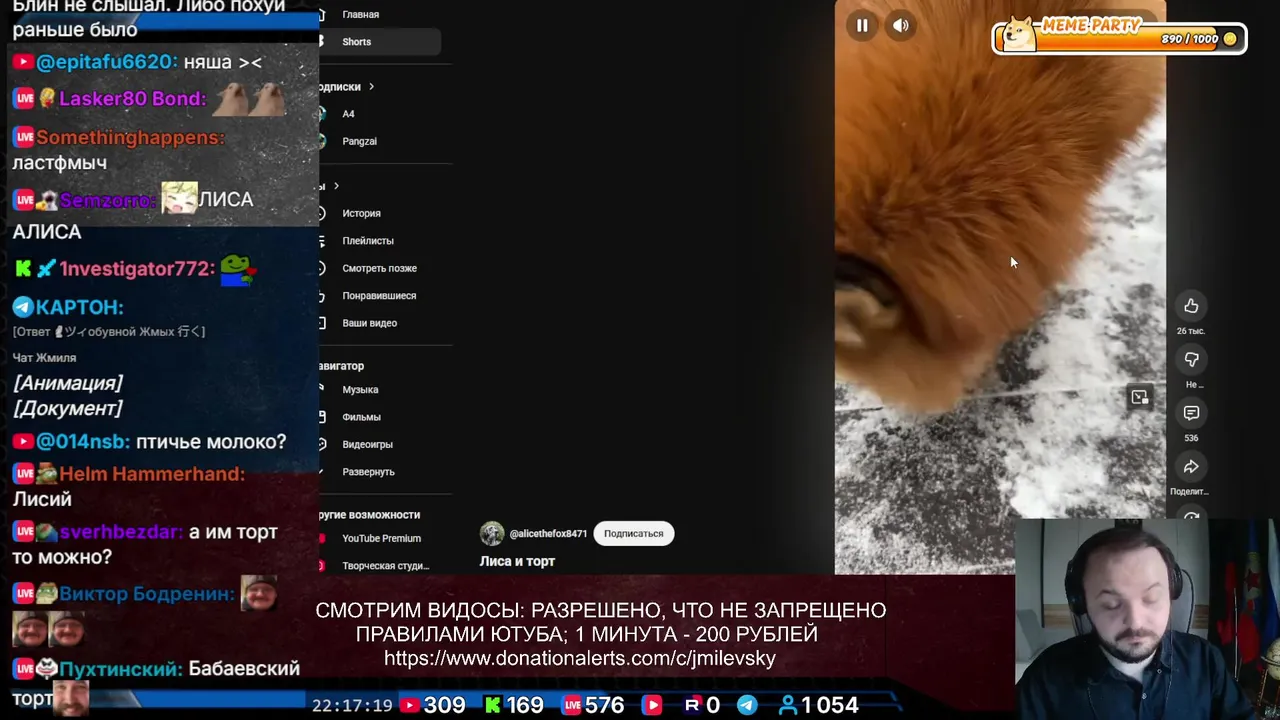The height and width of the screenshot is (720, 1280).
Task: Open Фильмы in Навигатор section
Action: 361,417
